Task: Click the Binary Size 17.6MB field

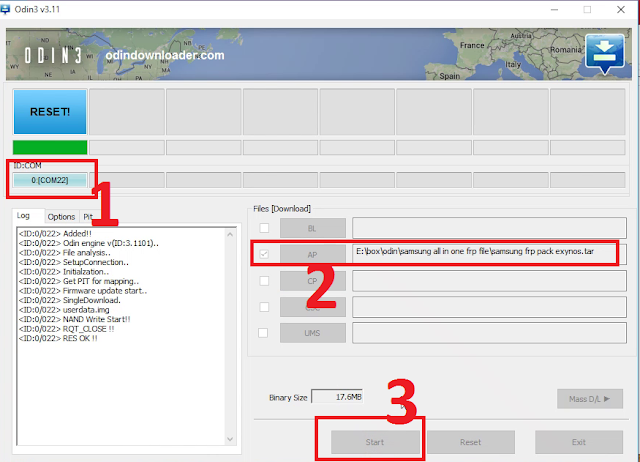Action: (x=337, y=397)
